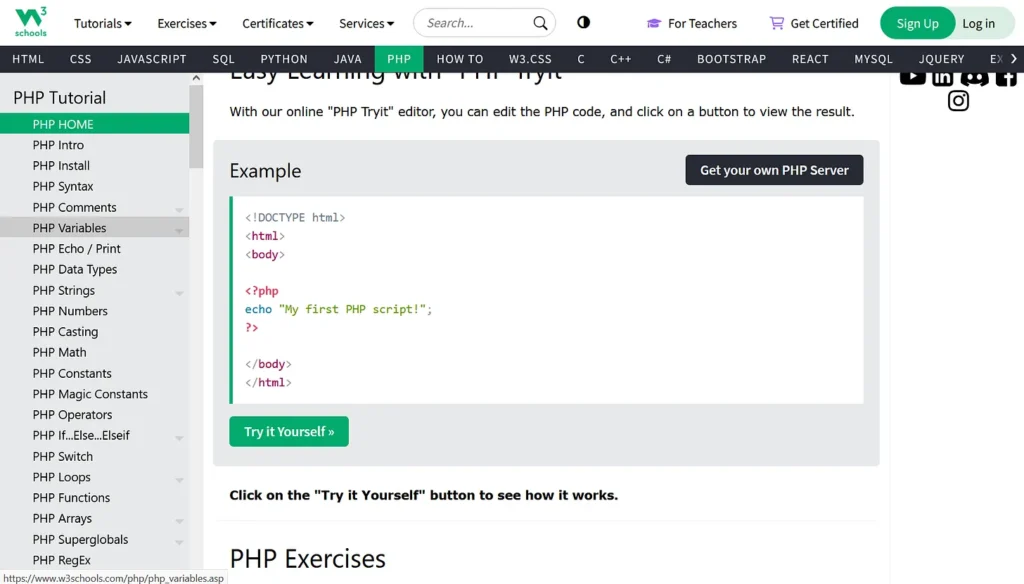Screen dimensions: 1024x584
Task: Expand PHP Strings submenu arrow
Action: coord(179,292)
